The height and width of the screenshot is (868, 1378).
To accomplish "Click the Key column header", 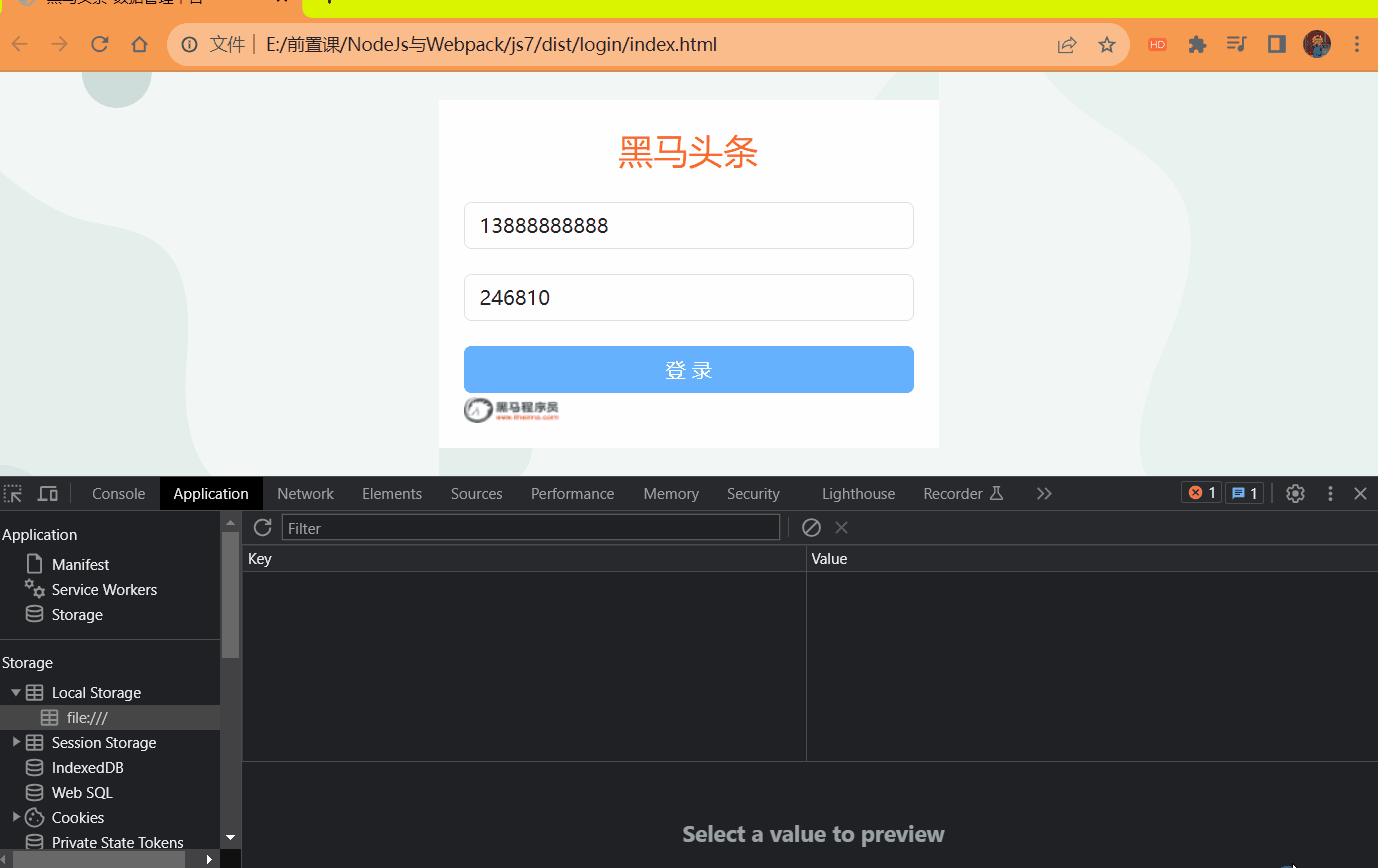I will tap(524, 559).
